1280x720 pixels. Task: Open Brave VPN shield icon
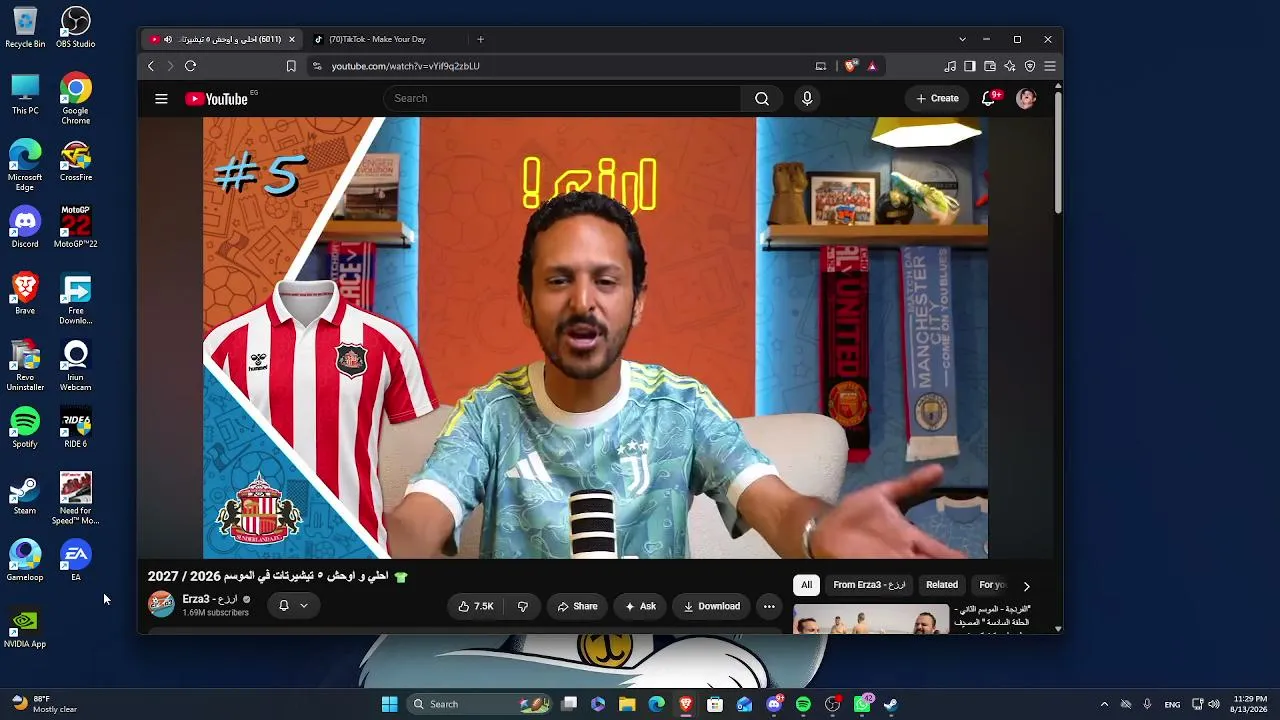(1030, 66)
